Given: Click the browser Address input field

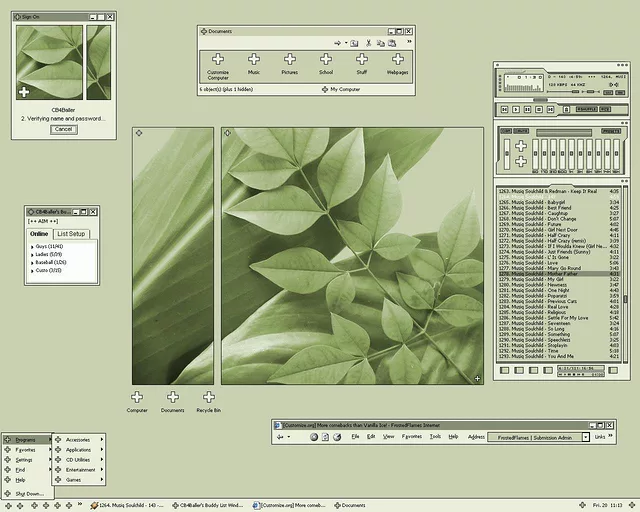Looking at the screenshot, I should pos(535,437).
